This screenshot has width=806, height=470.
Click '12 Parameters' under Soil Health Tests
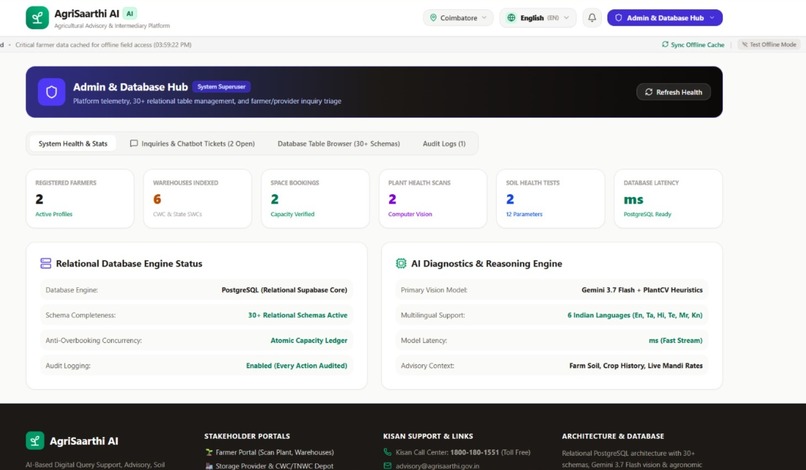(x=524, y=214)
